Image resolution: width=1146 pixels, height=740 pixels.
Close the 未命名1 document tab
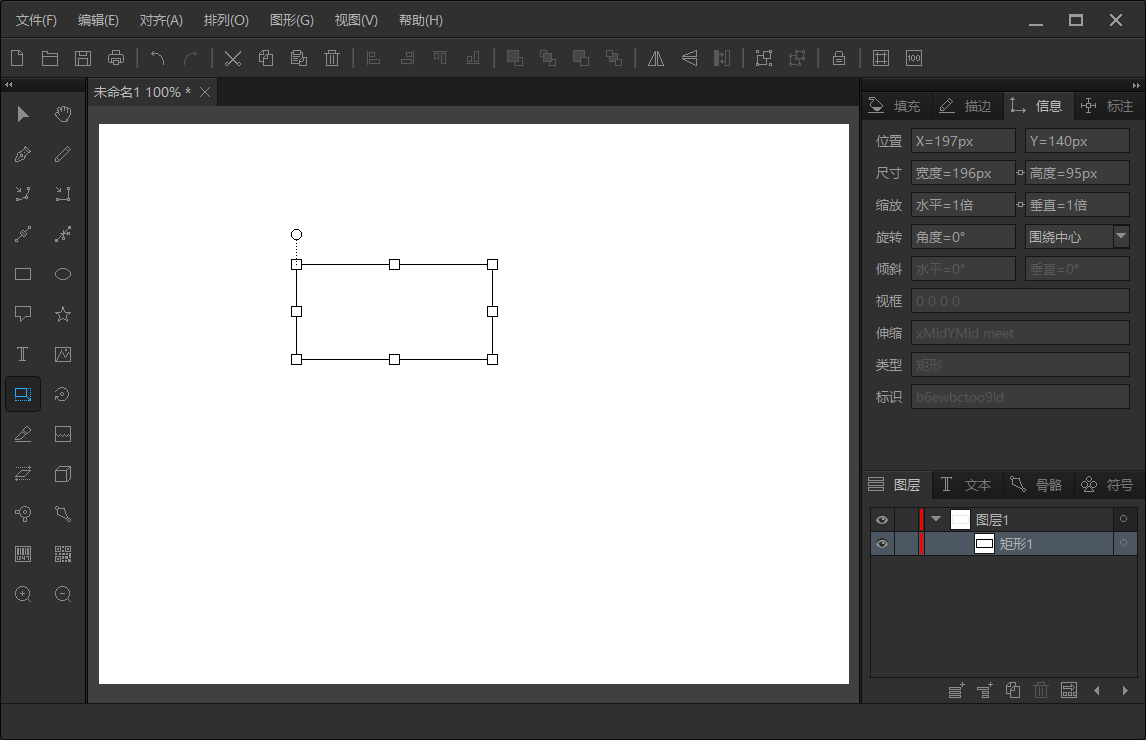(205, 92)
